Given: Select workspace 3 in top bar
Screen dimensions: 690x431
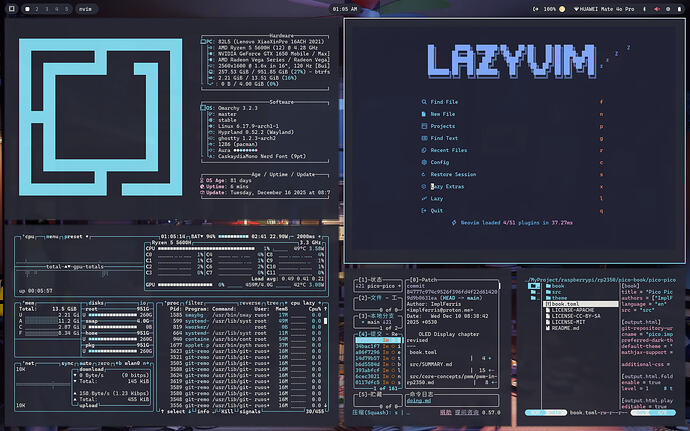Looking at the screenshot, I should 47,9.
